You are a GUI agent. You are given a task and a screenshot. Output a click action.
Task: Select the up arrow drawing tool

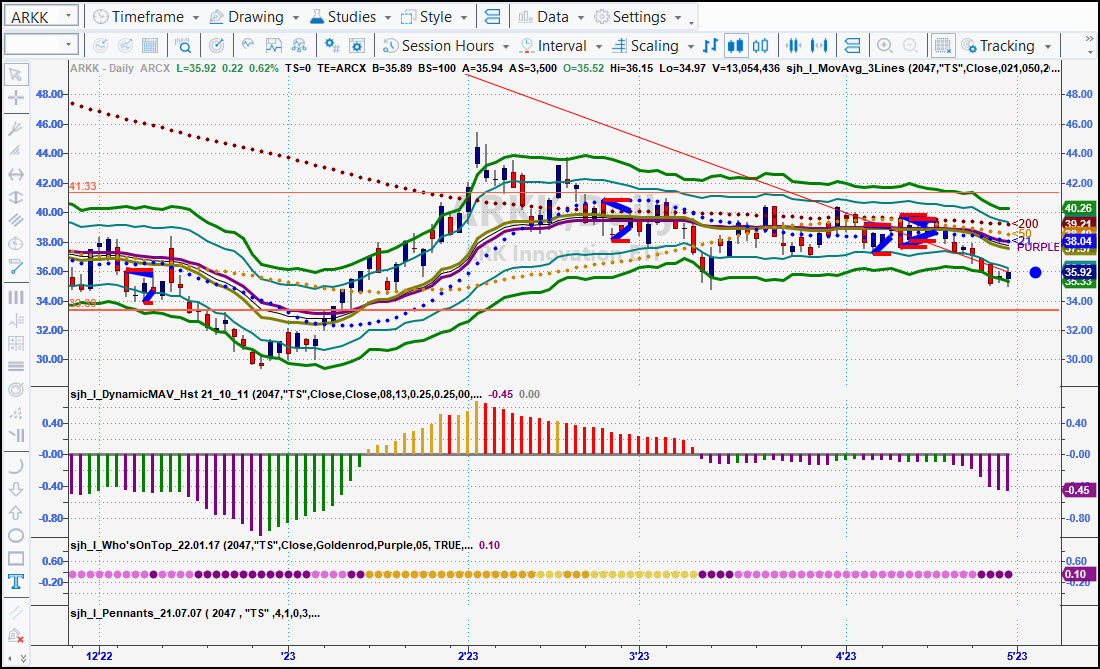[x=15, y=513]
